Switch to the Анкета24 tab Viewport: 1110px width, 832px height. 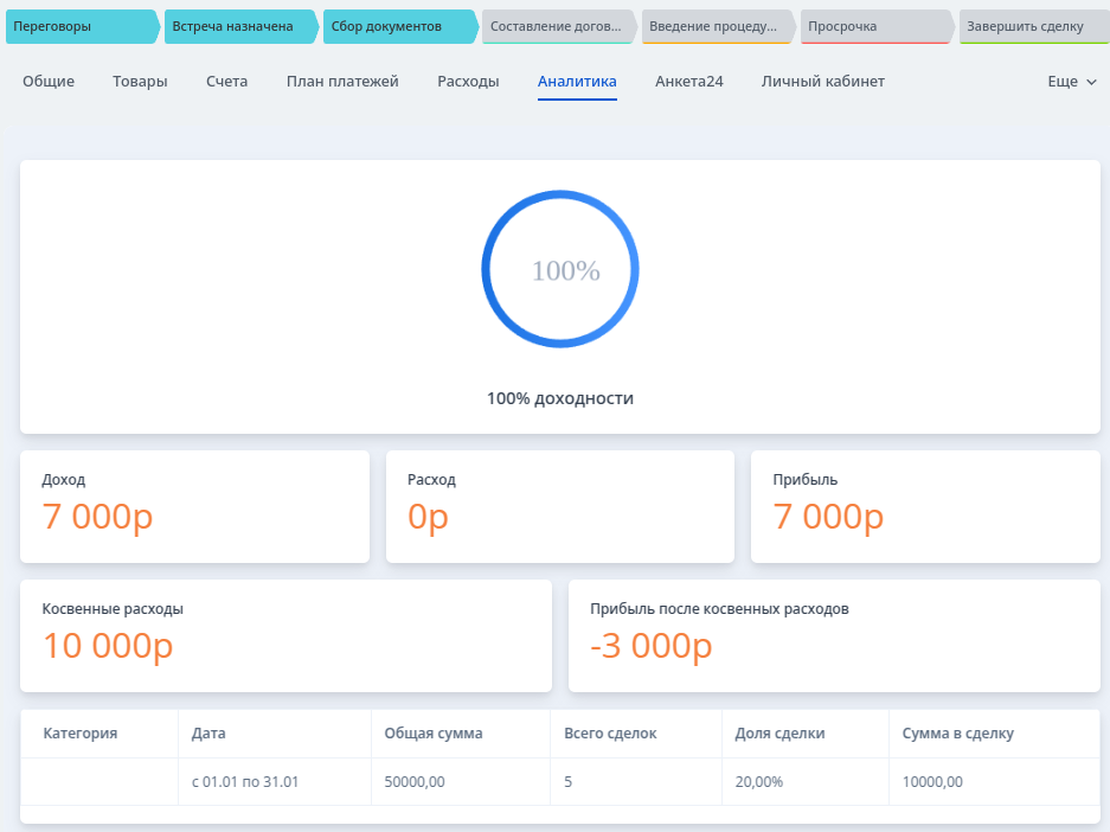click(x=689, y=82)
